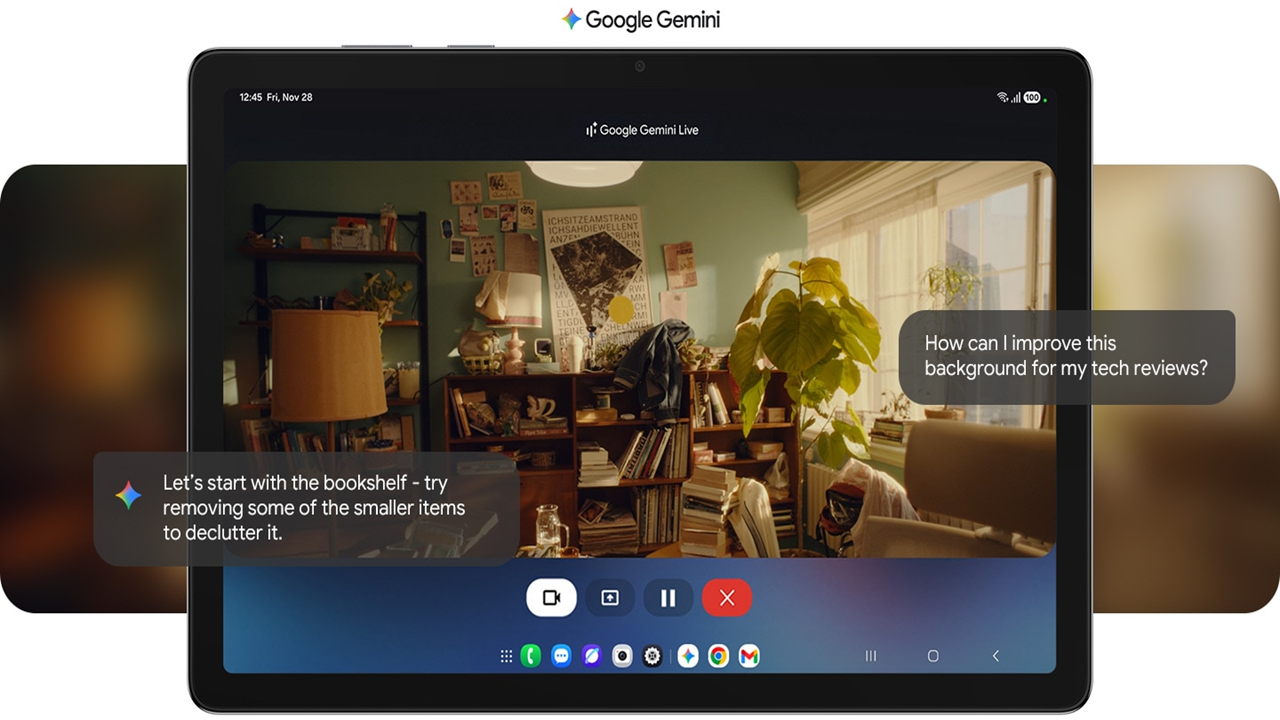Tap the battery indicator in status bar

pyautogui.click(x=1032, y=98)
